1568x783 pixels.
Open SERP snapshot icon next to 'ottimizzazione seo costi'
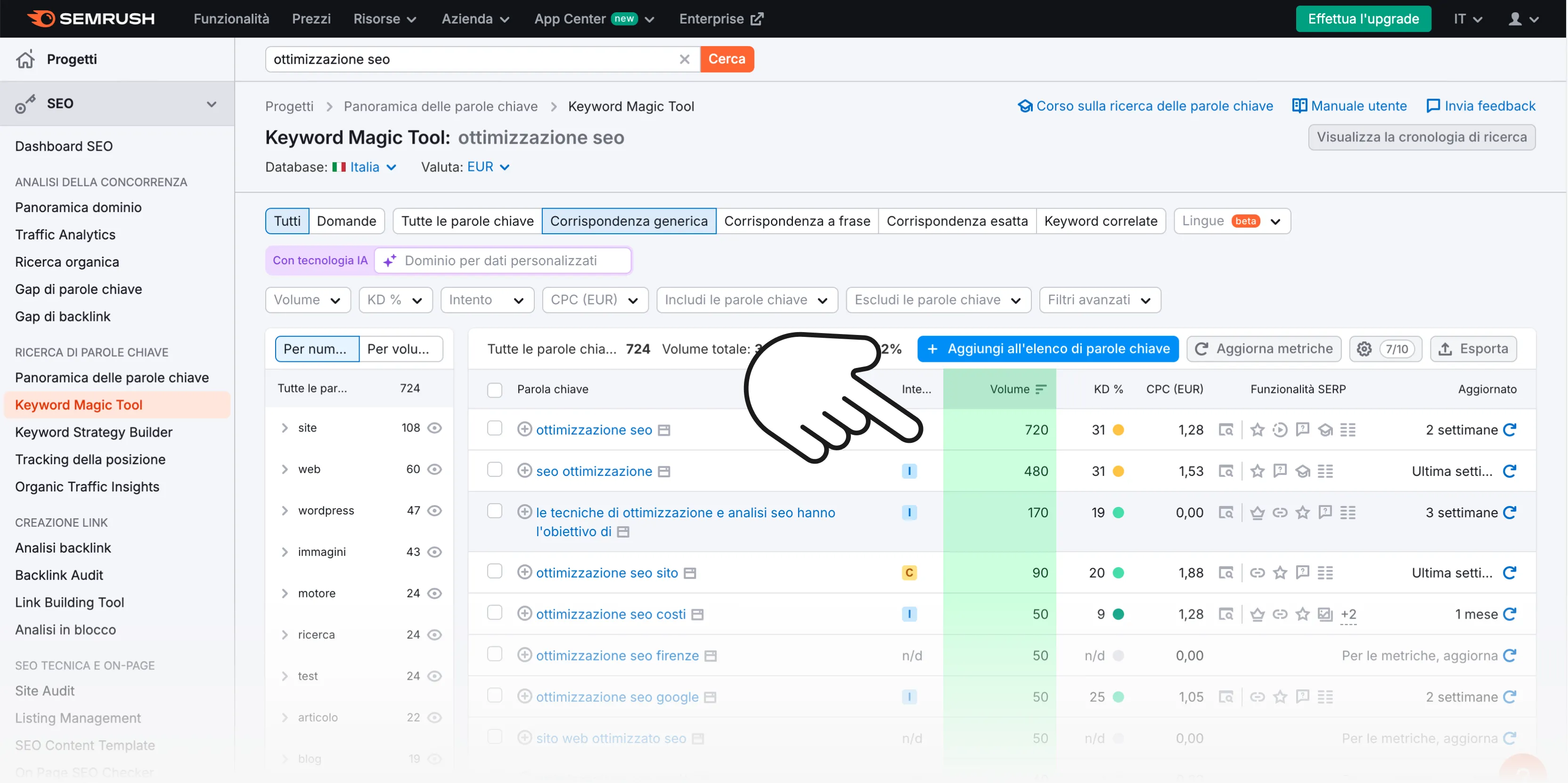tap(698, 615)
